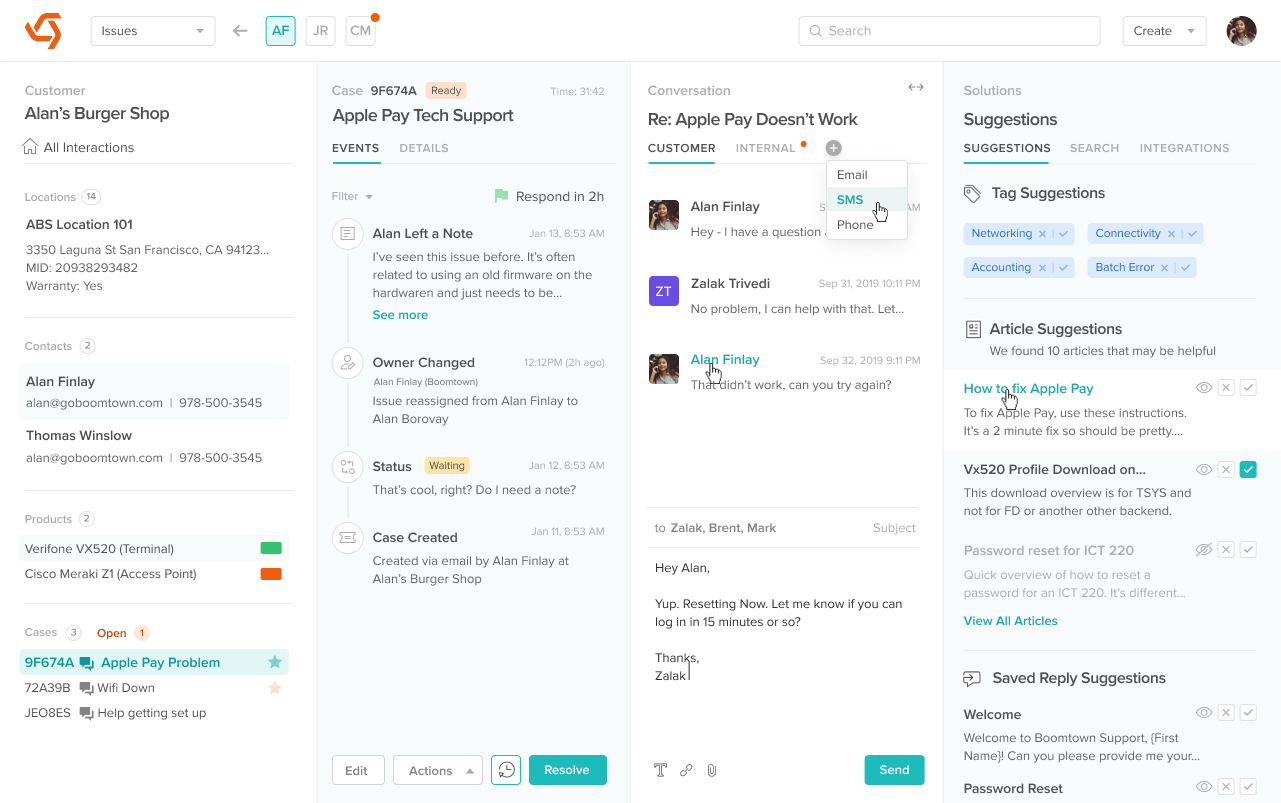This screenshot has width=1281, height=803.
Task: Click the Resolve button
Action: point(568,770)
